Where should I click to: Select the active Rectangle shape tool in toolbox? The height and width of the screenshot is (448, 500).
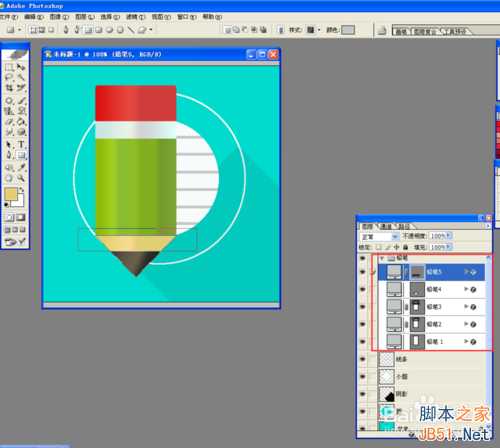(21, 155)
